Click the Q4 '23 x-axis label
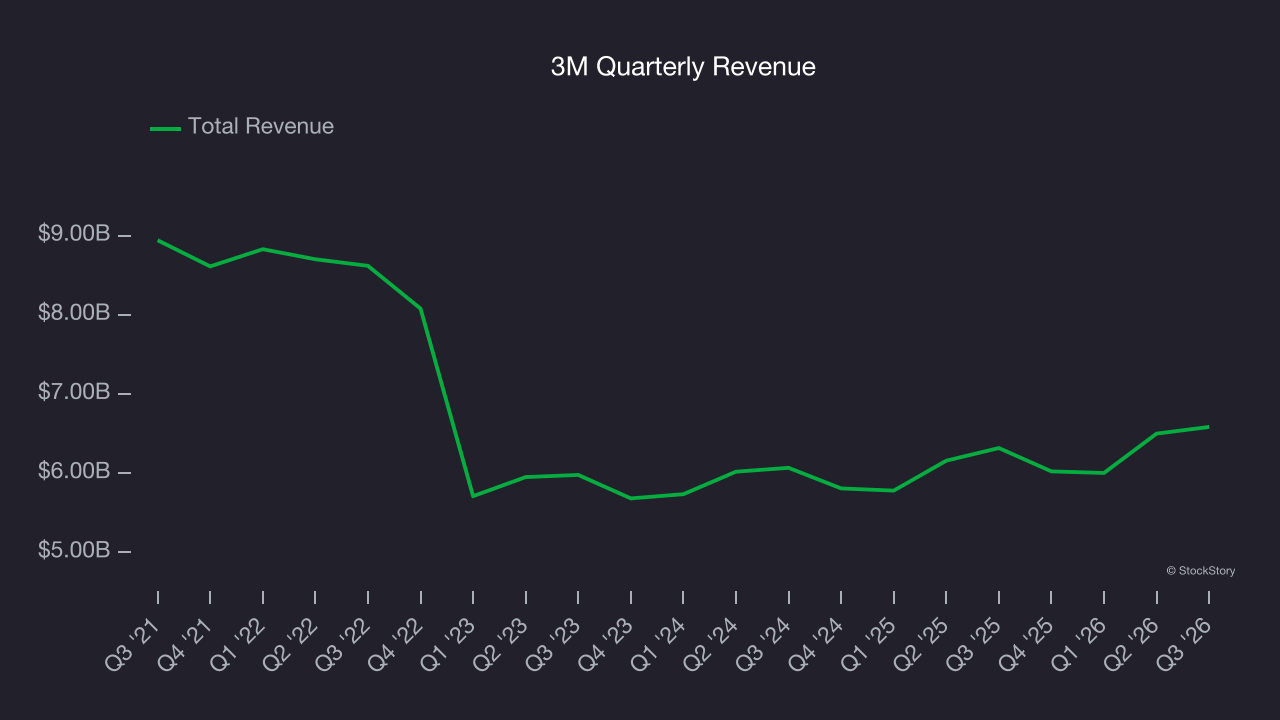Viewport: 1280px width, 720px height. tap(607, 643)
